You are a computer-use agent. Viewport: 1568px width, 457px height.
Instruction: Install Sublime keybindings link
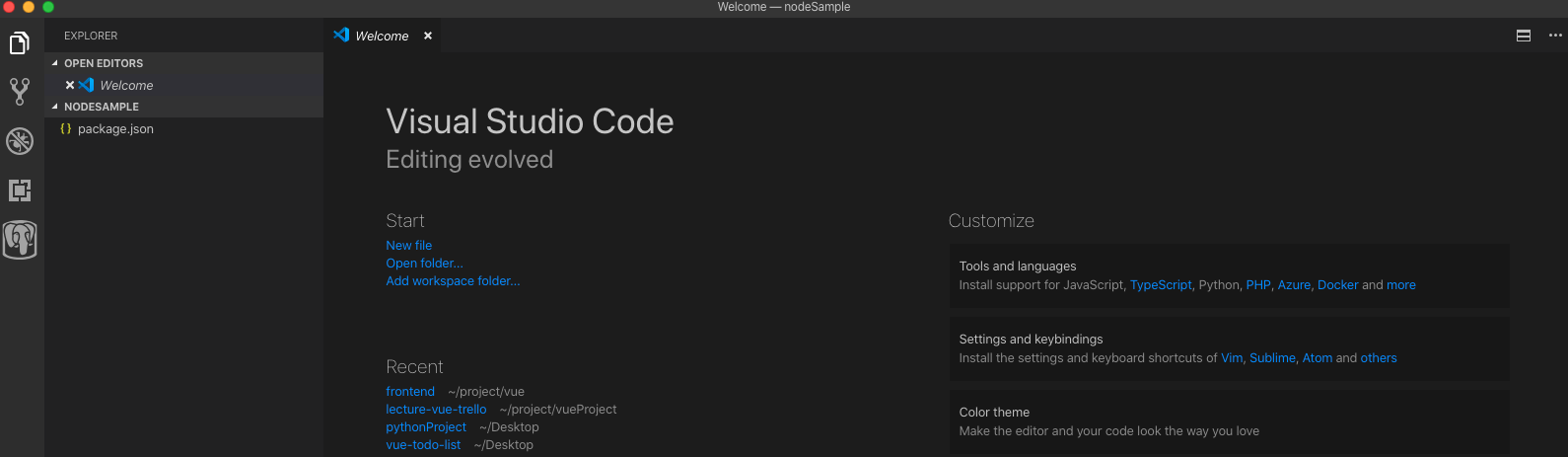click(1272, 358)
